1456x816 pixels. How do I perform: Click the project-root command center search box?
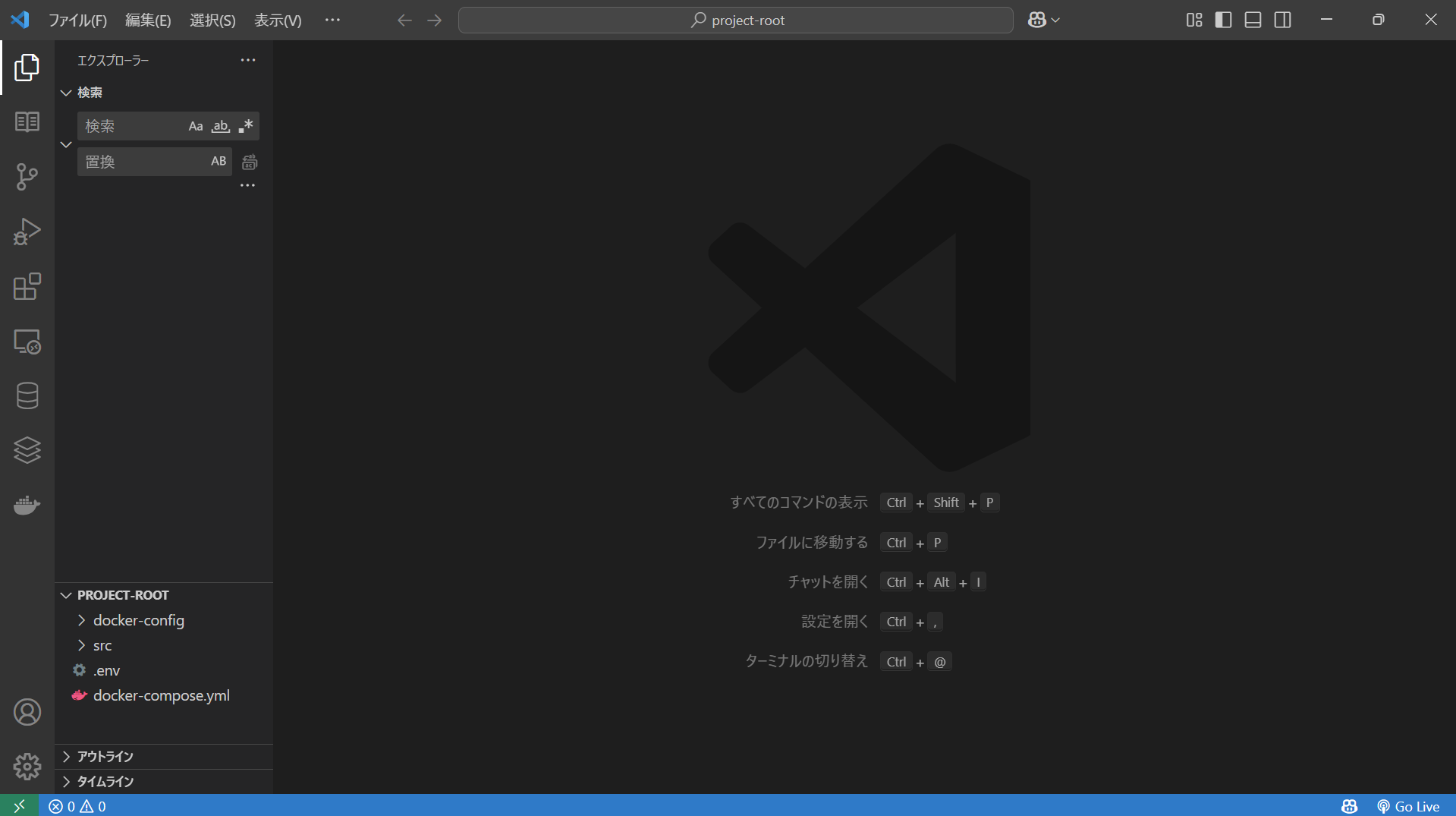(x=736, y=20)
